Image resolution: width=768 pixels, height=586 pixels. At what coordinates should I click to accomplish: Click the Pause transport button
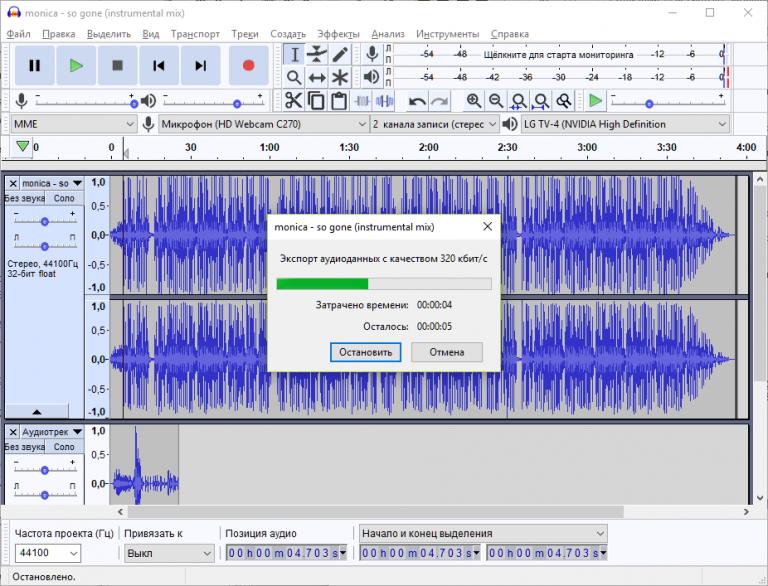(x=34, y=66)
